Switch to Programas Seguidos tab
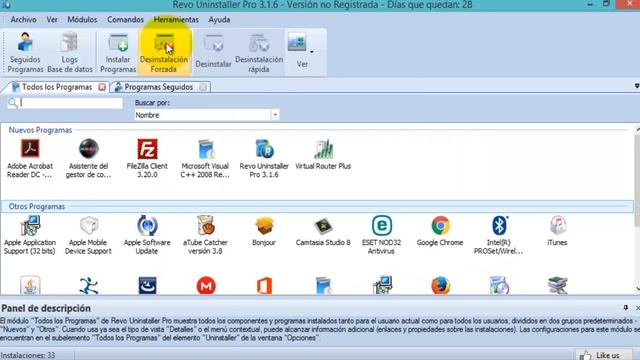This screenshot has height=360, width=640. pyautogui.click(x=159, y=87)
